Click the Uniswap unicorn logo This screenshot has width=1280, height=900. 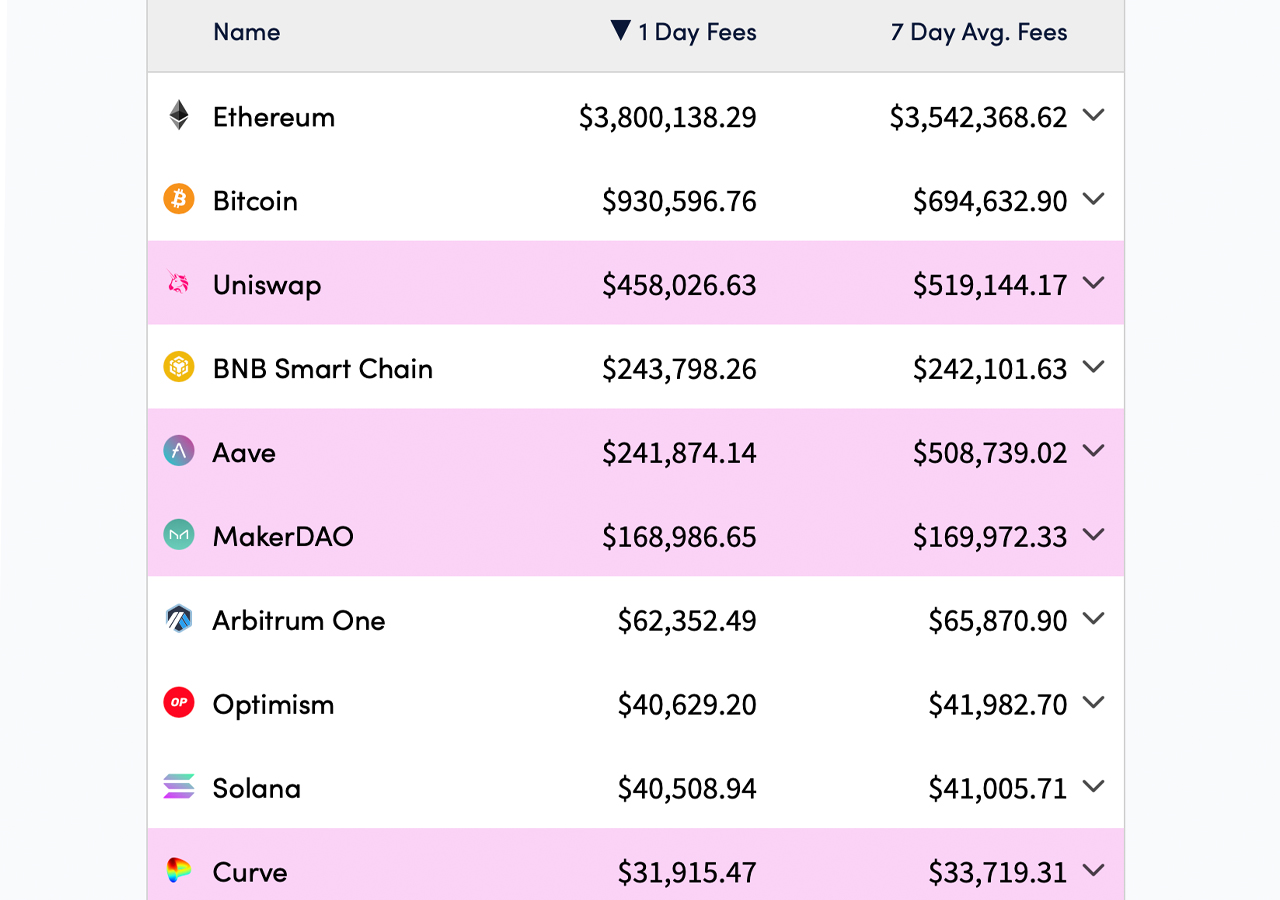pos(178,283)
